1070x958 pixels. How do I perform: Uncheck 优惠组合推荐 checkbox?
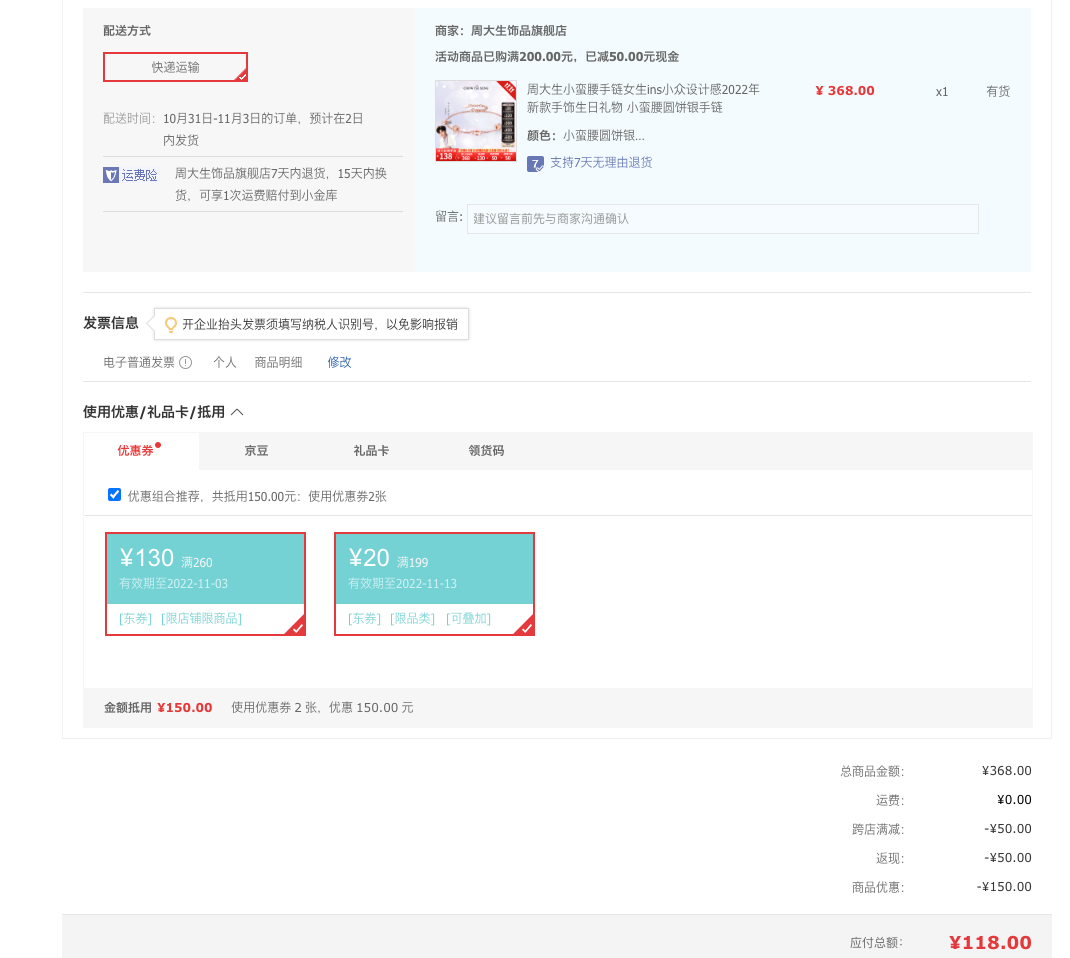[x=115, y=495]
